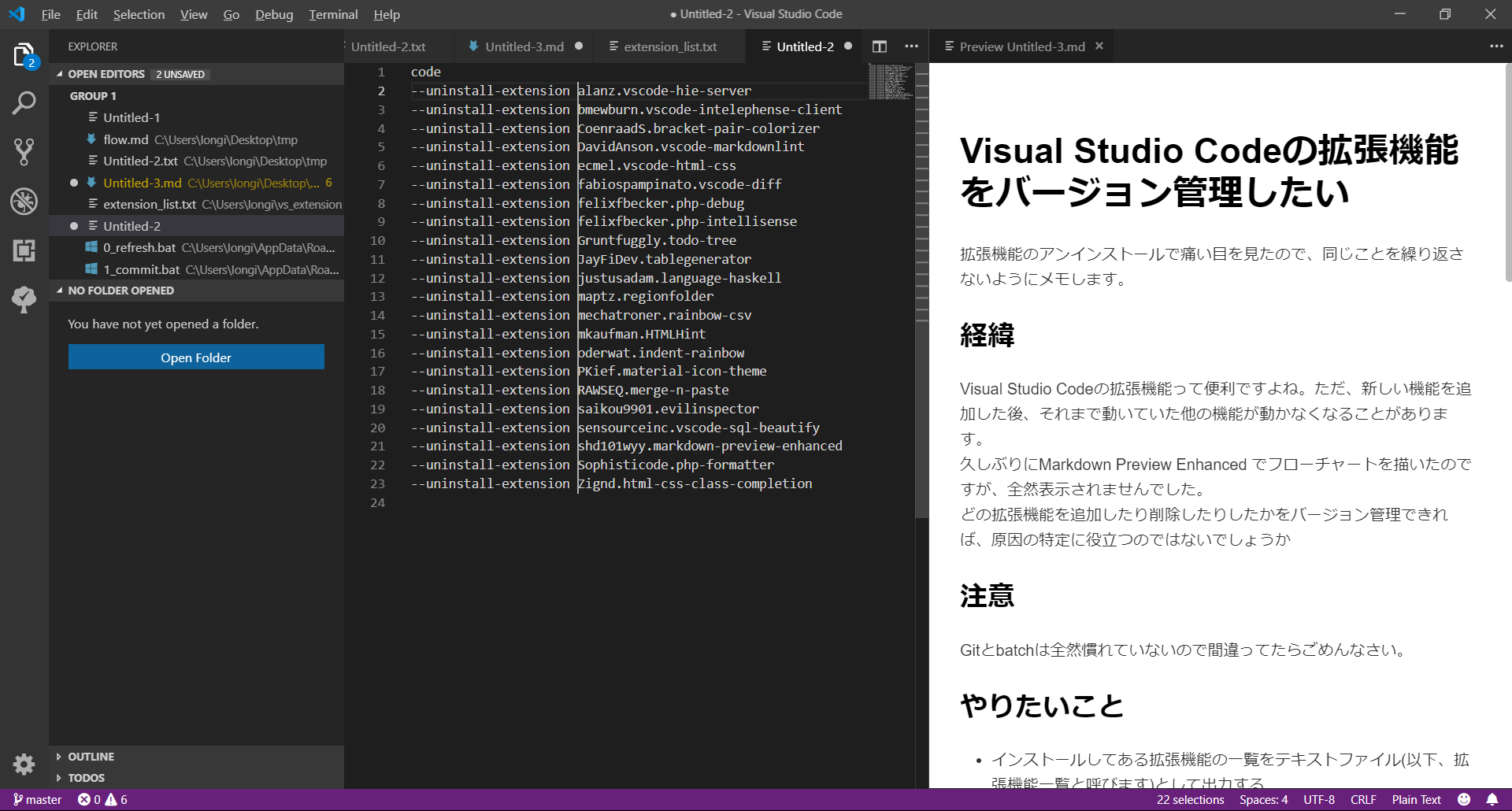Open the Debug view icon

(24, 202)
